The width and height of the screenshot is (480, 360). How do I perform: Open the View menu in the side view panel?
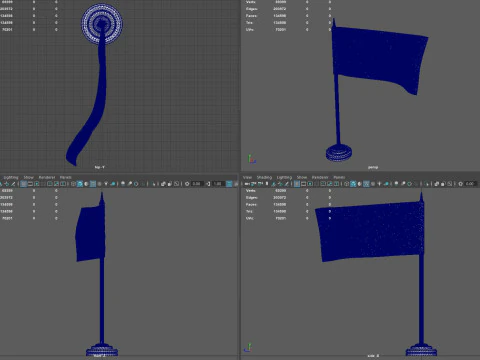pos(247,177)
